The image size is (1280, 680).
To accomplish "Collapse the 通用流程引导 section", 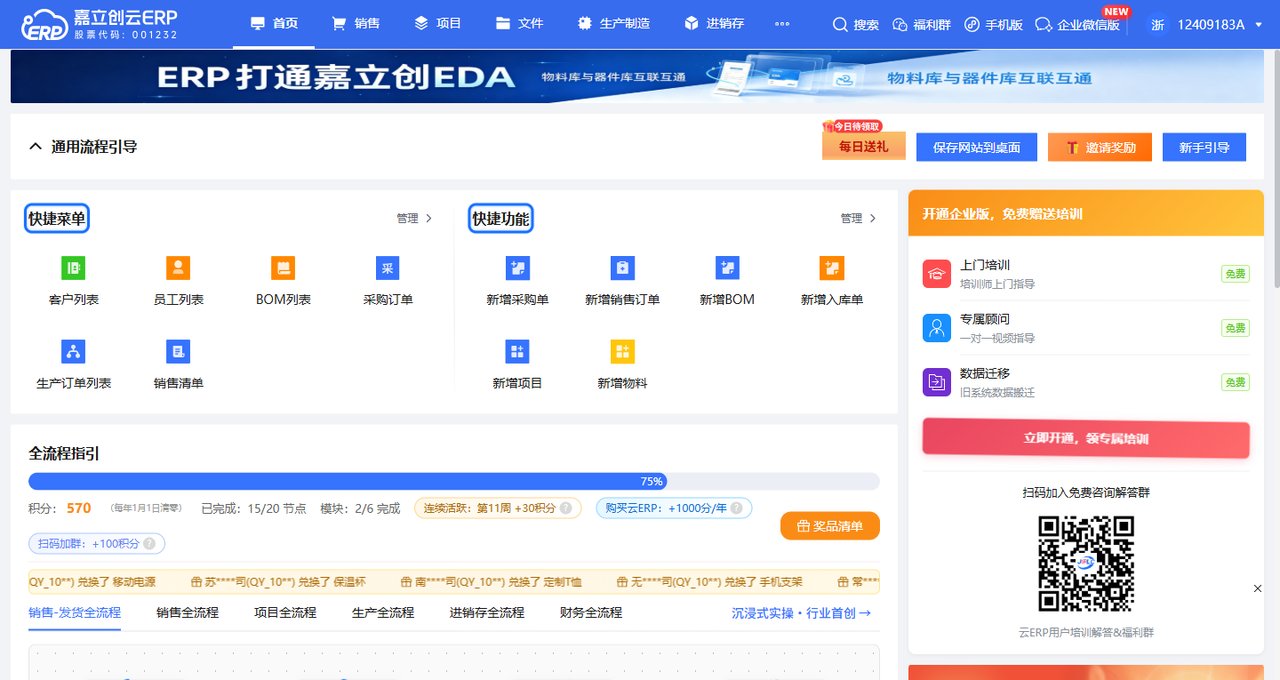I will click(36, 147).
